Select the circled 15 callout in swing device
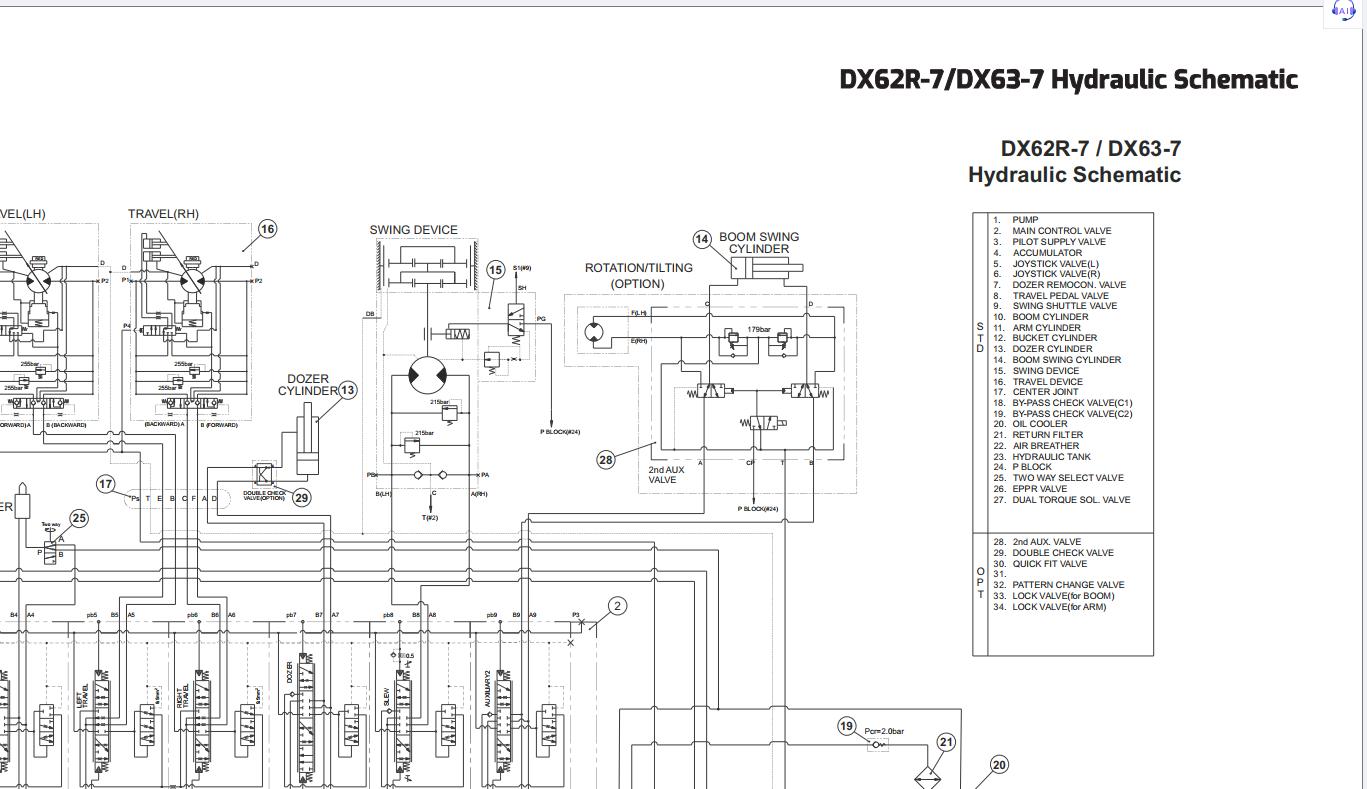The width and height of the screenshot is (1367, 789). (495, 270)
